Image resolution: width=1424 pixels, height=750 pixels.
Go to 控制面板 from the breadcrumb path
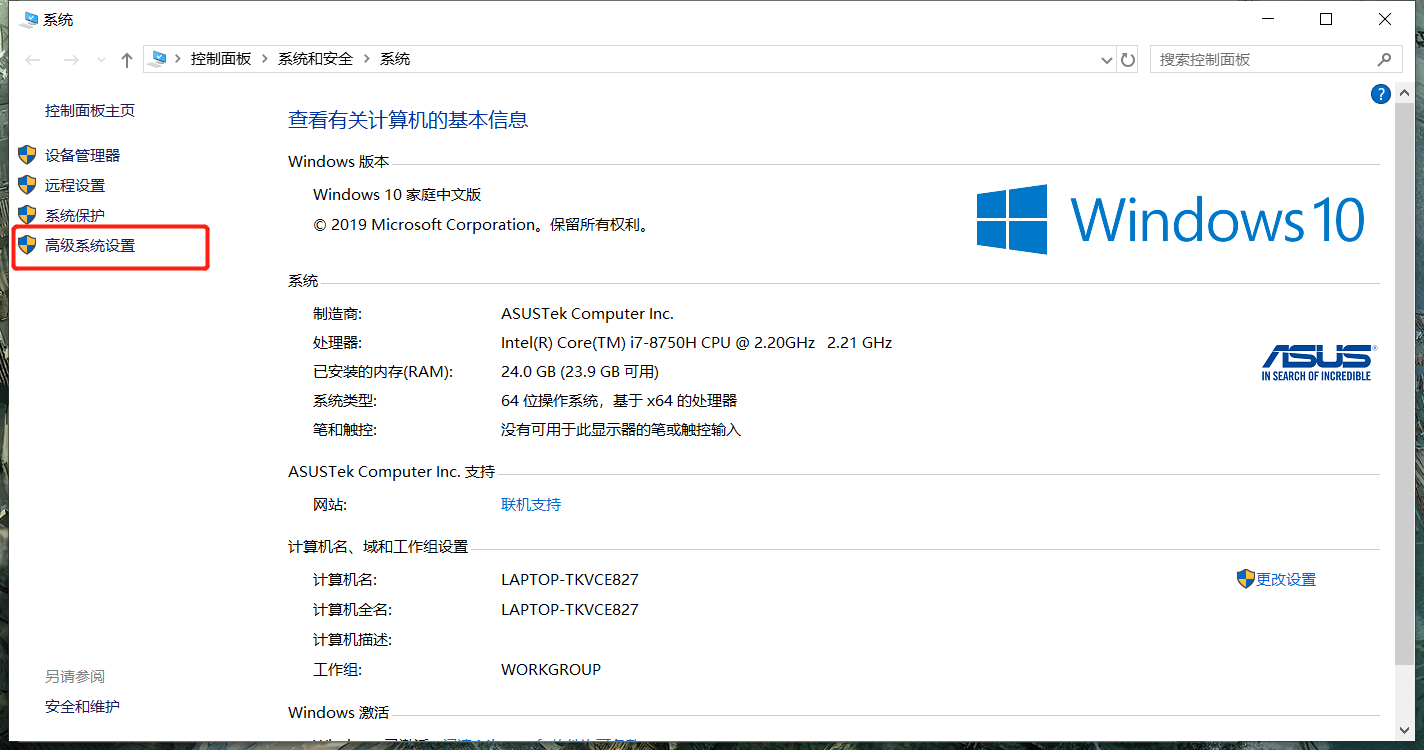(221, 58)
